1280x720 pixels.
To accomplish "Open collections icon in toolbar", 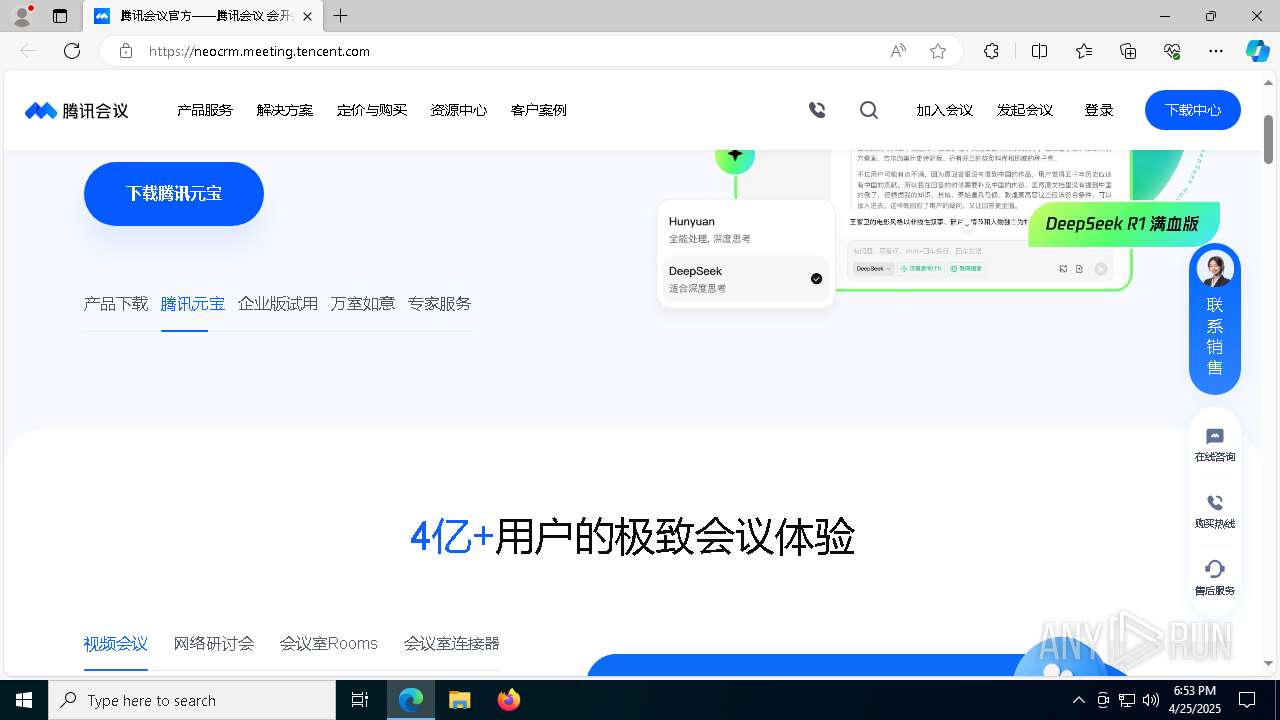I will click(x=1128, y=51).
